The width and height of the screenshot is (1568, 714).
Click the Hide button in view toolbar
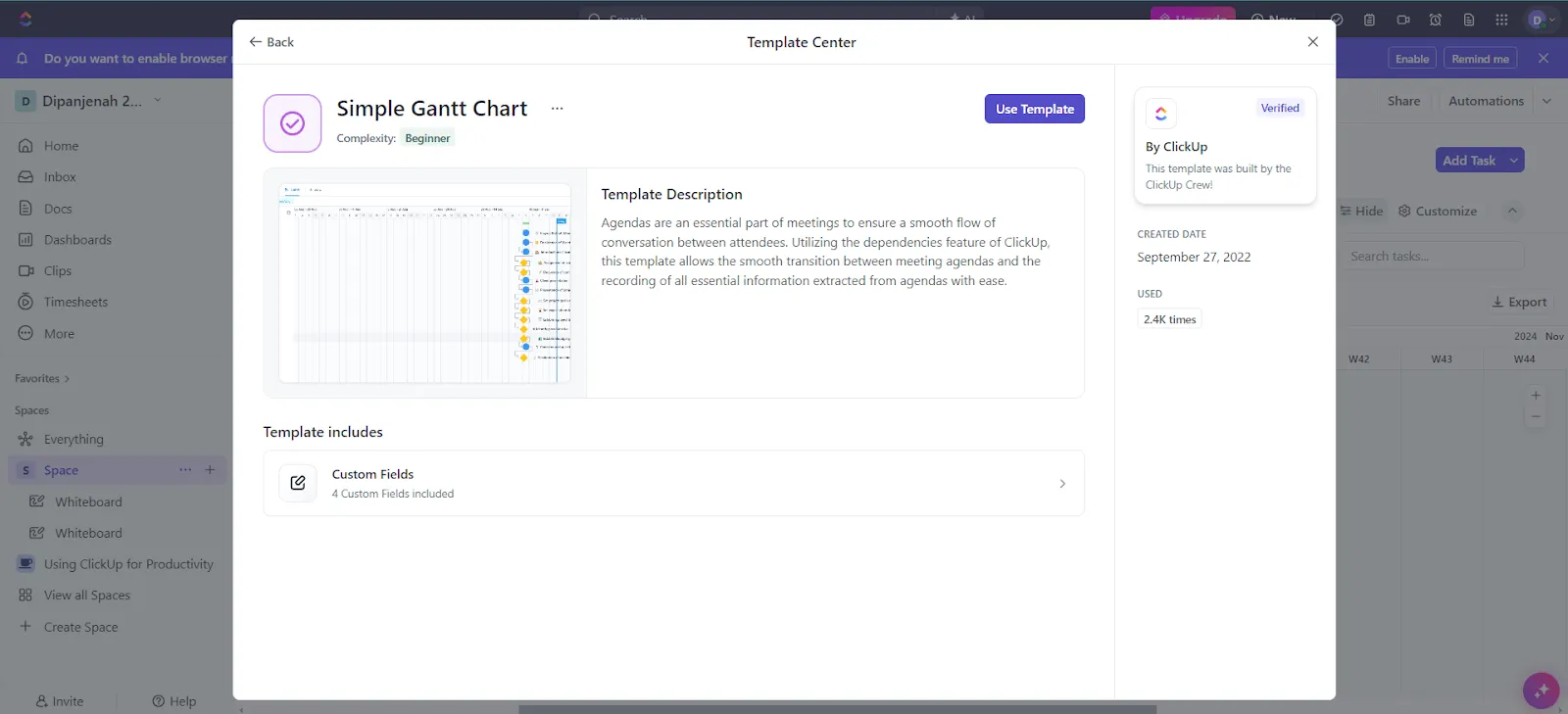click(x=1362, y=212)
